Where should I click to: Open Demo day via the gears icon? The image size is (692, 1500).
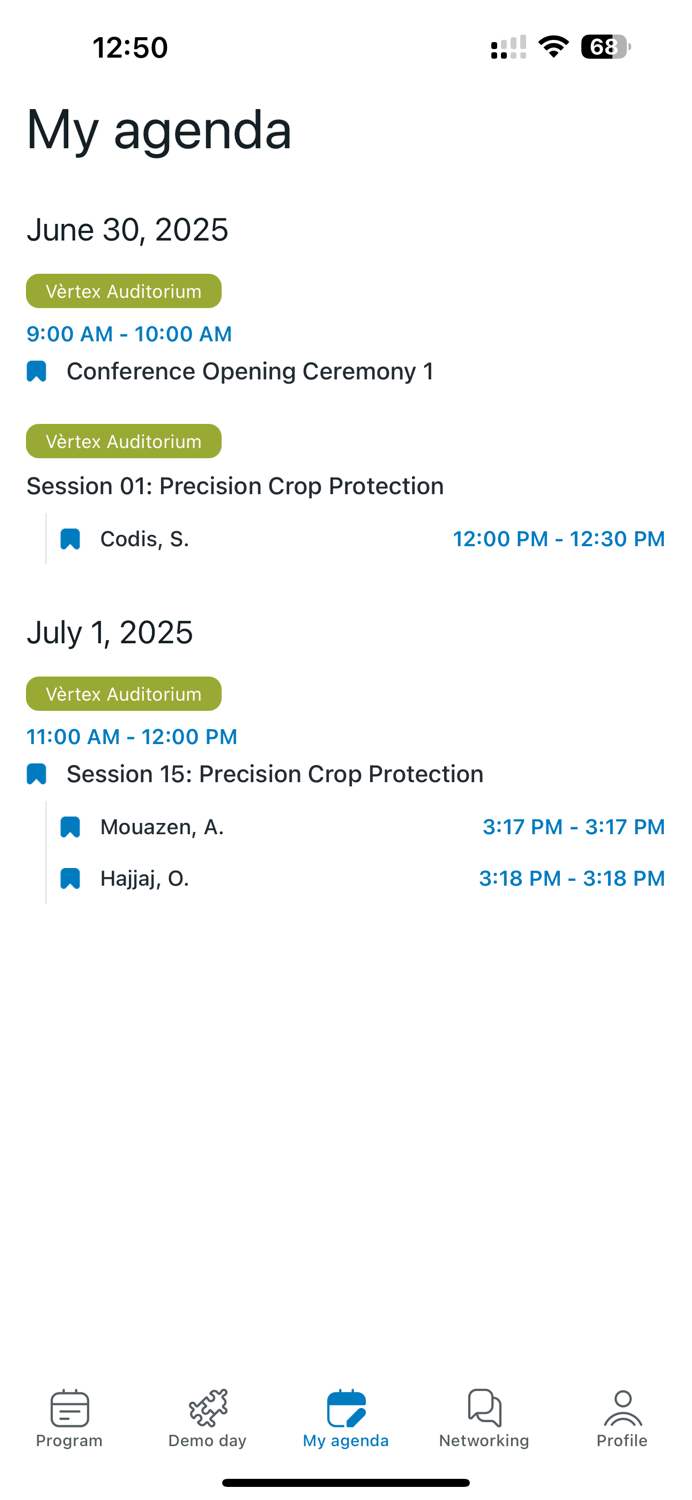click(207, 1406)
